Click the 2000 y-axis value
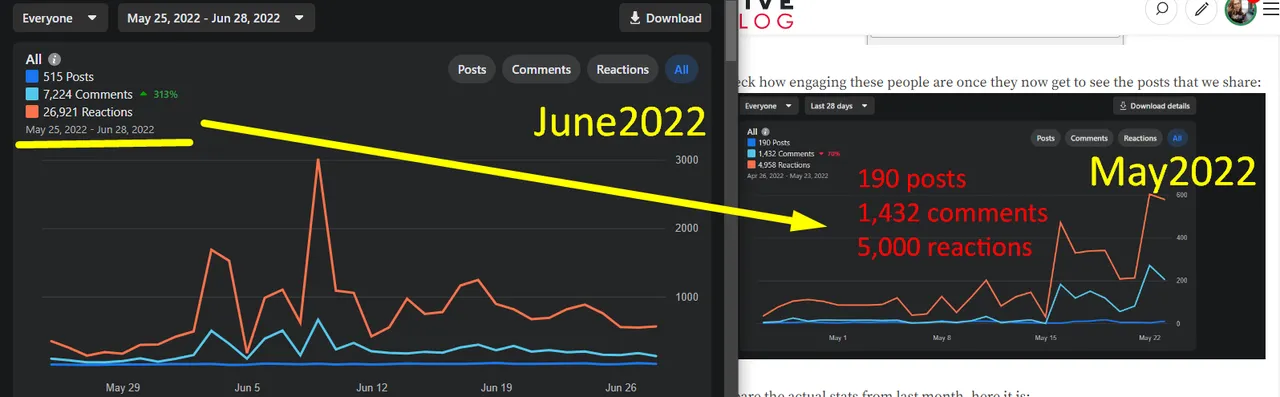The width and height of the screenshot is (1280, 397). 686,228
